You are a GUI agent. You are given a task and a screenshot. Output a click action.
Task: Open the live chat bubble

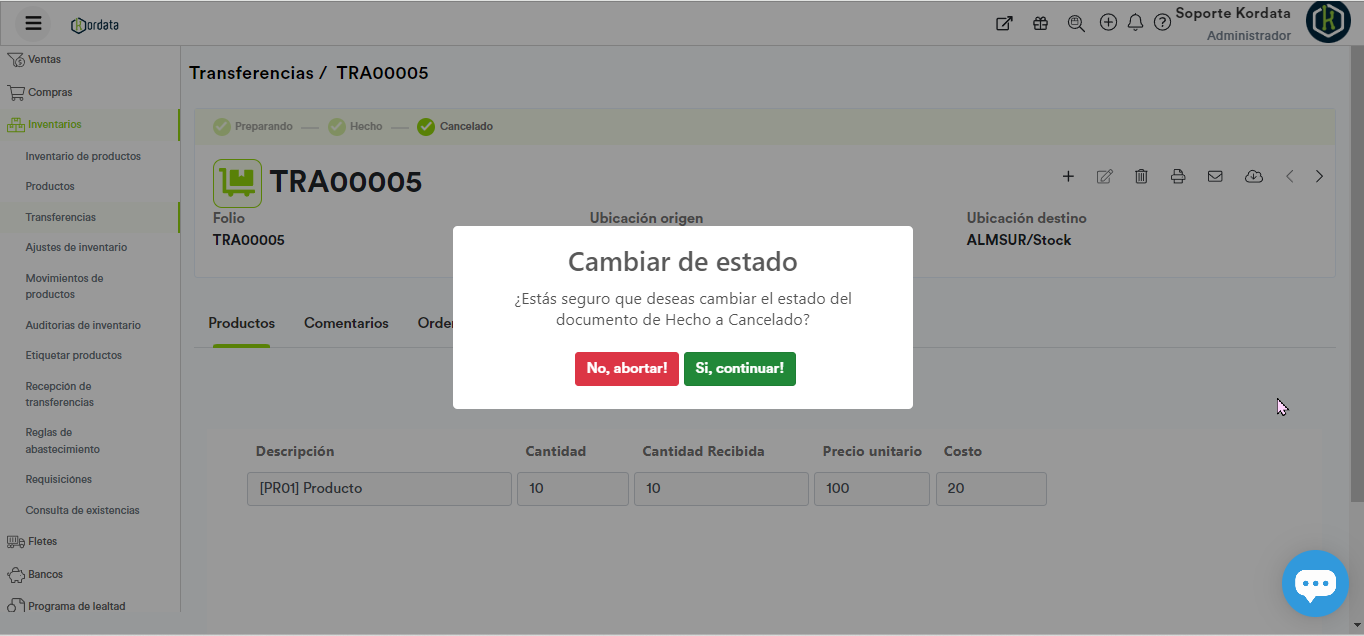1315,583
